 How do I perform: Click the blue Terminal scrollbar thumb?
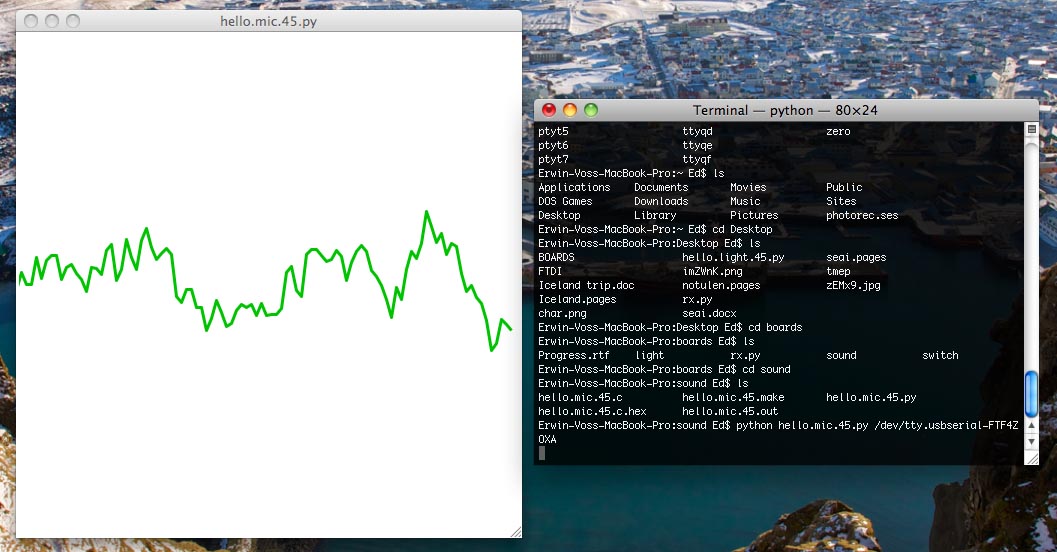1031,394
